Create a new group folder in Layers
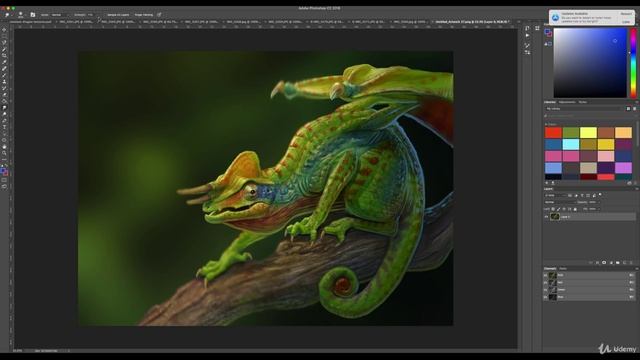This screenshot has width=640, height=360. point(618,263)
